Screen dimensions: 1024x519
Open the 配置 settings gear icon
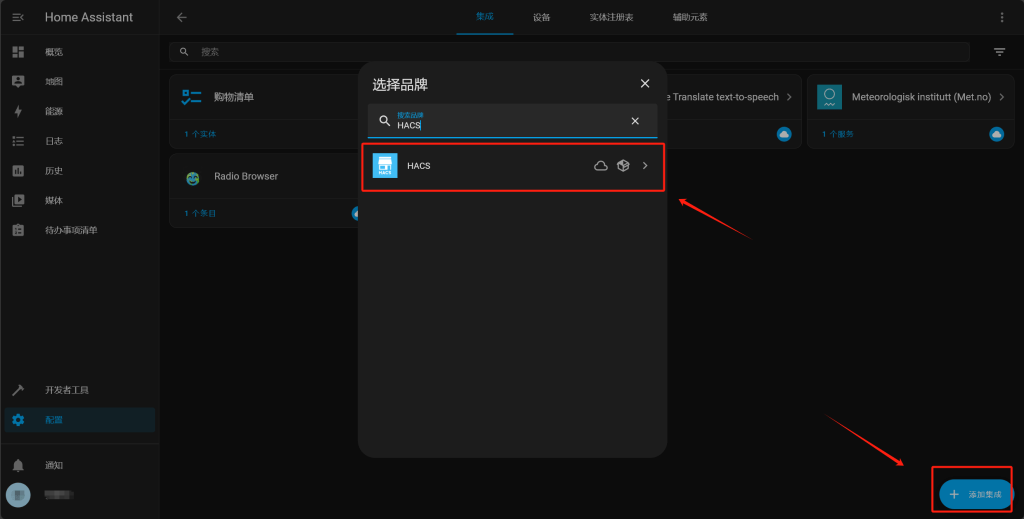coord(18,420)
